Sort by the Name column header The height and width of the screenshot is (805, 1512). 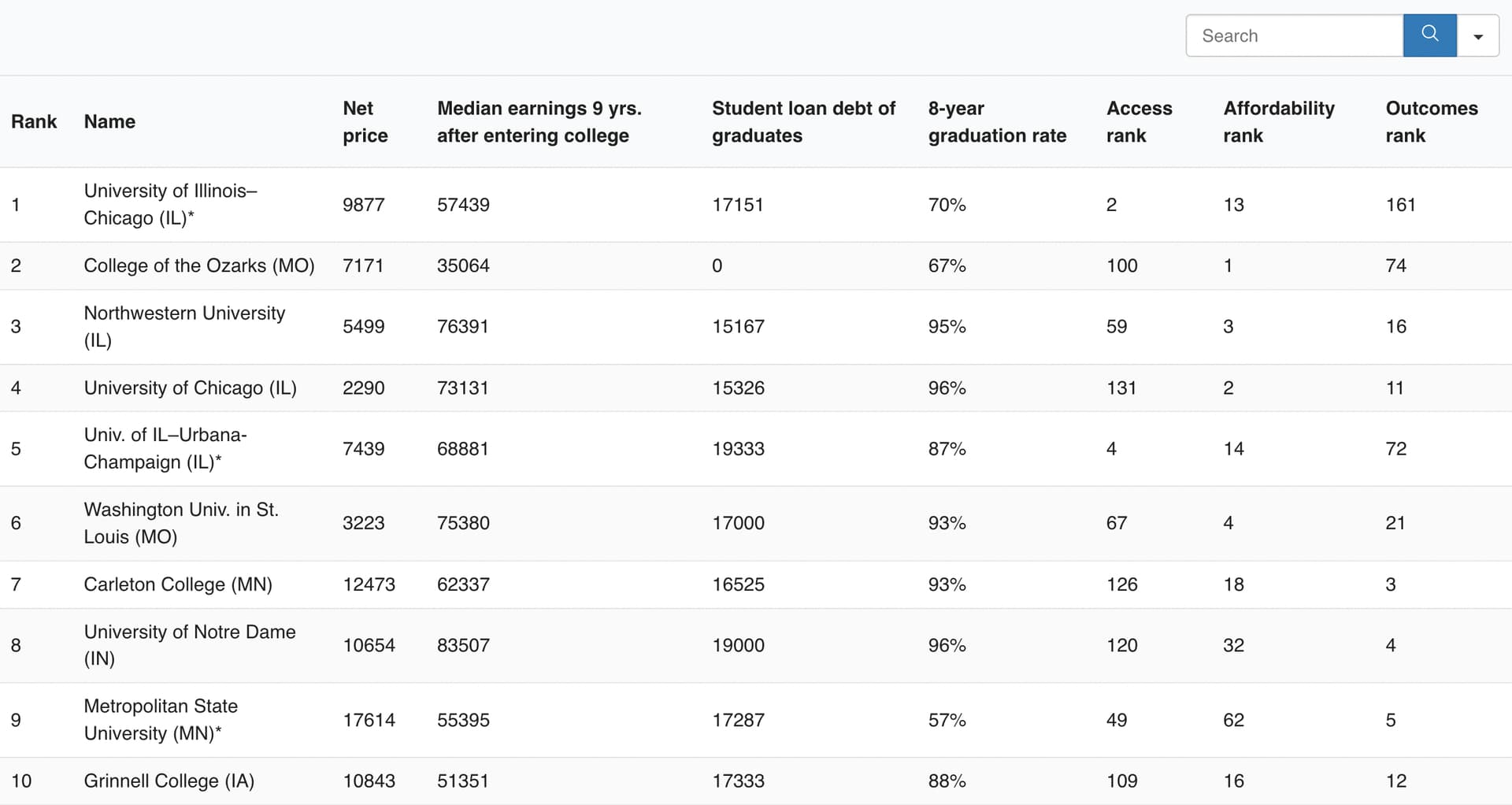(x=109, y=121)
